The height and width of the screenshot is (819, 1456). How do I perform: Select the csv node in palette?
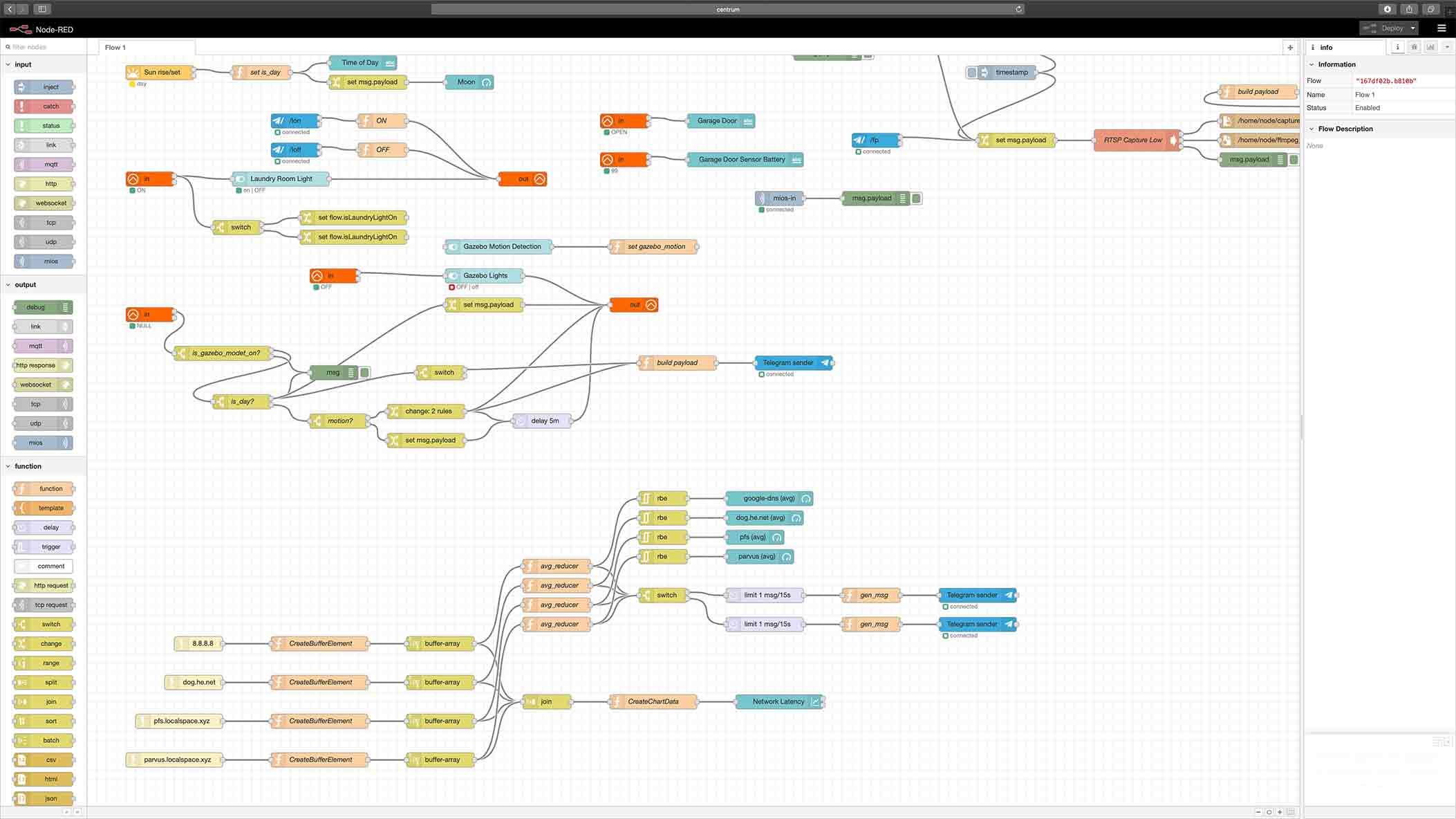[x=44, y=760]
